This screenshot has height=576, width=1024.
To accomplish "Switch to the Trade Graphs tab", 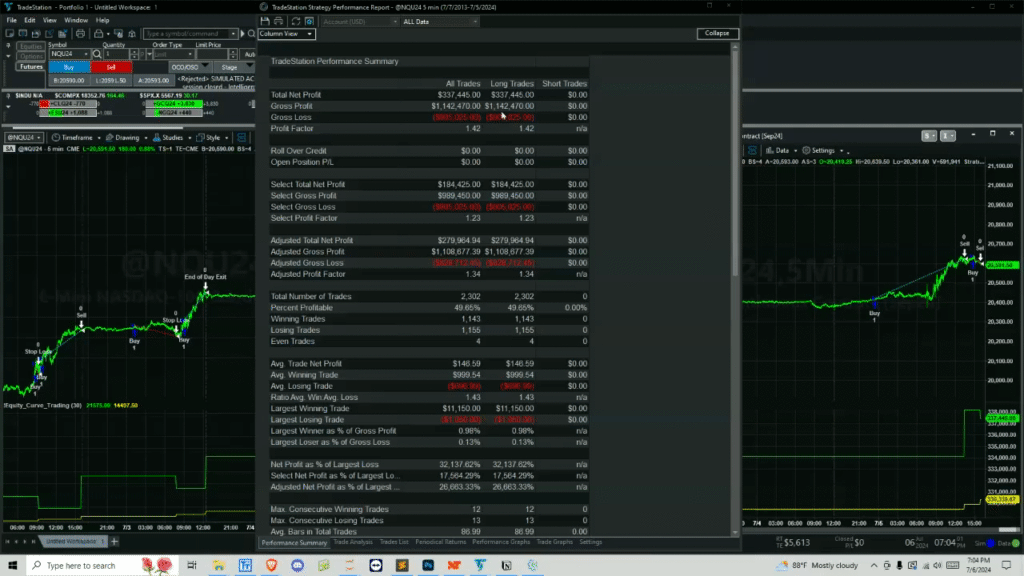I will click(x=554, y=542).
